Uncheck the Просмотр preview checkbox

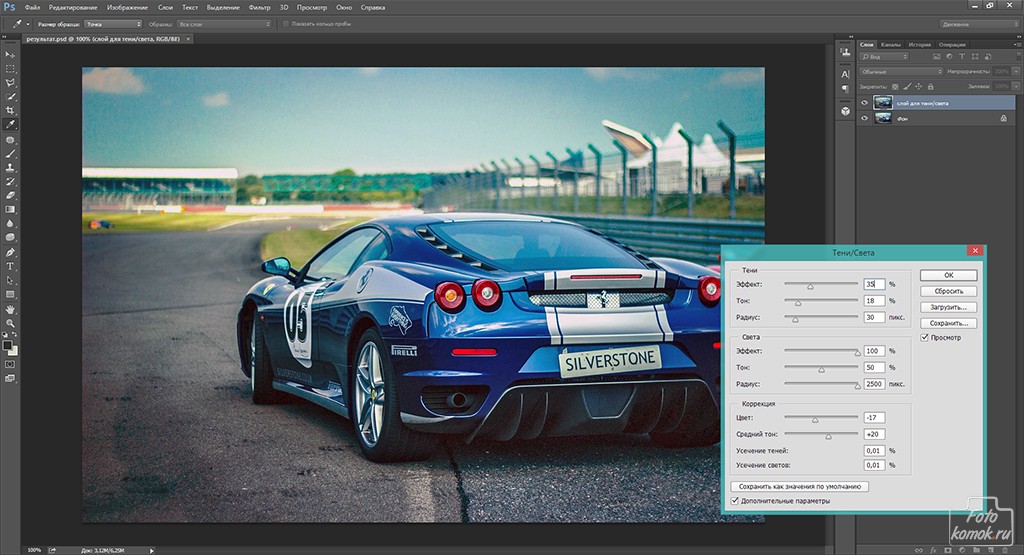[x=925, y=338]
